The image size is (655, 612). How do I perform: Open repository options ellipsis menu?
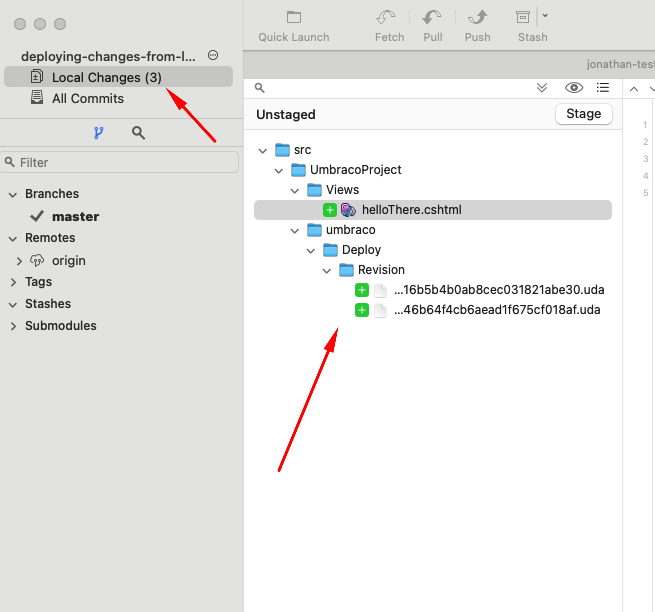[213, 55]
